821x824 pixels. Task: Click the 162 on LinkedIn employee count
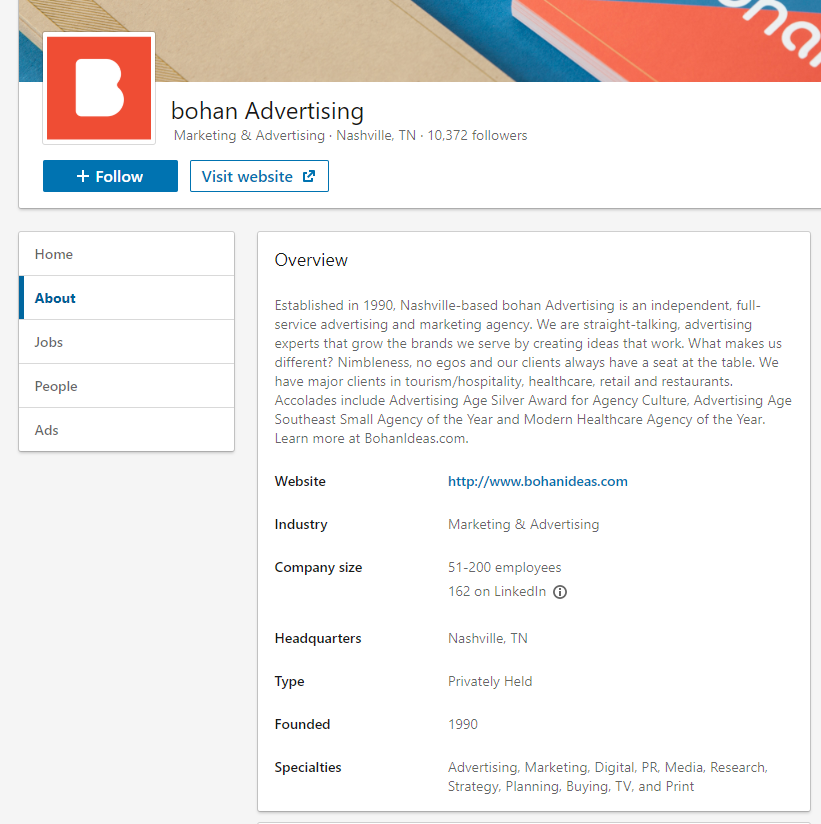[497, 591]
